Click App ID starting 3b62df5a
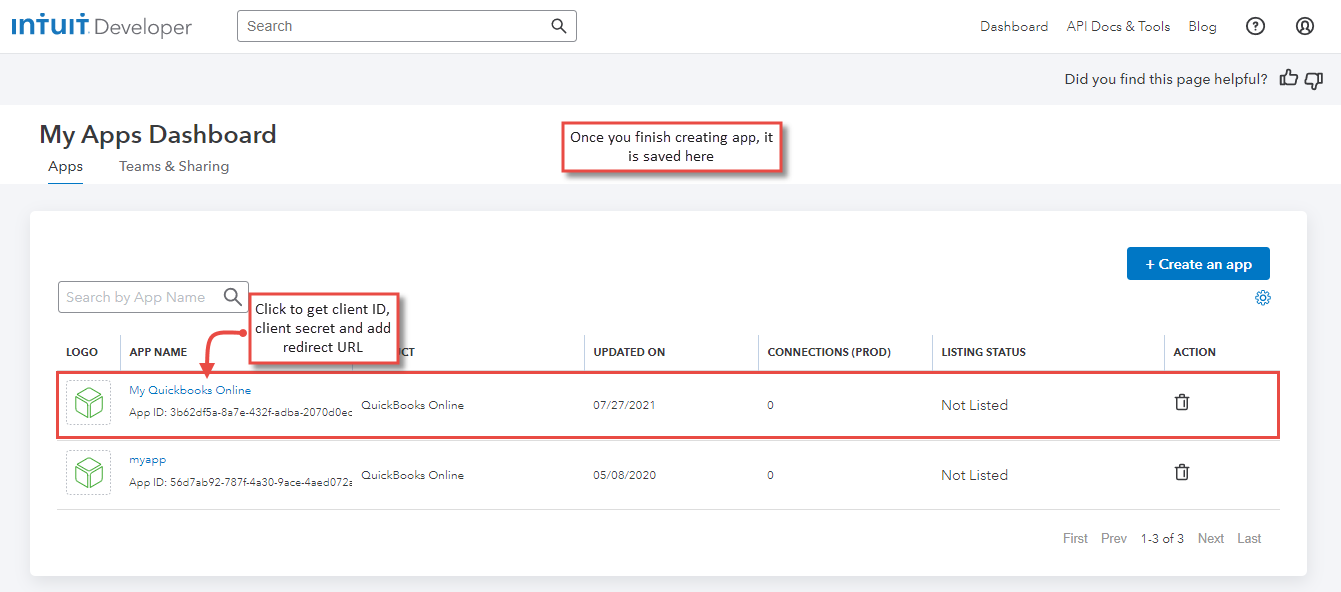Viewport: 1341px width, 592px height. point(241,412)
